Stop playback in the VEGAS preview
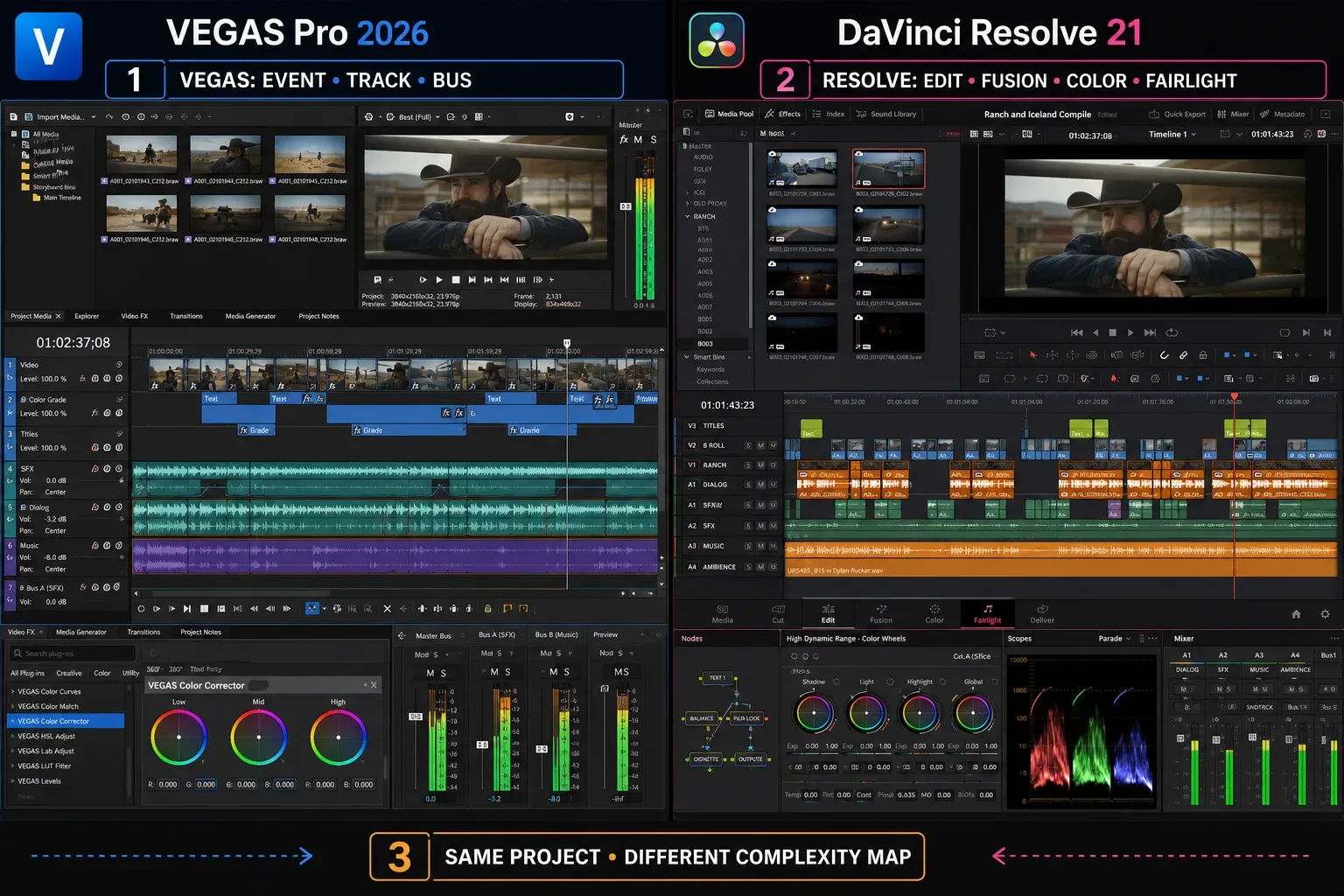 pos(455,280)
